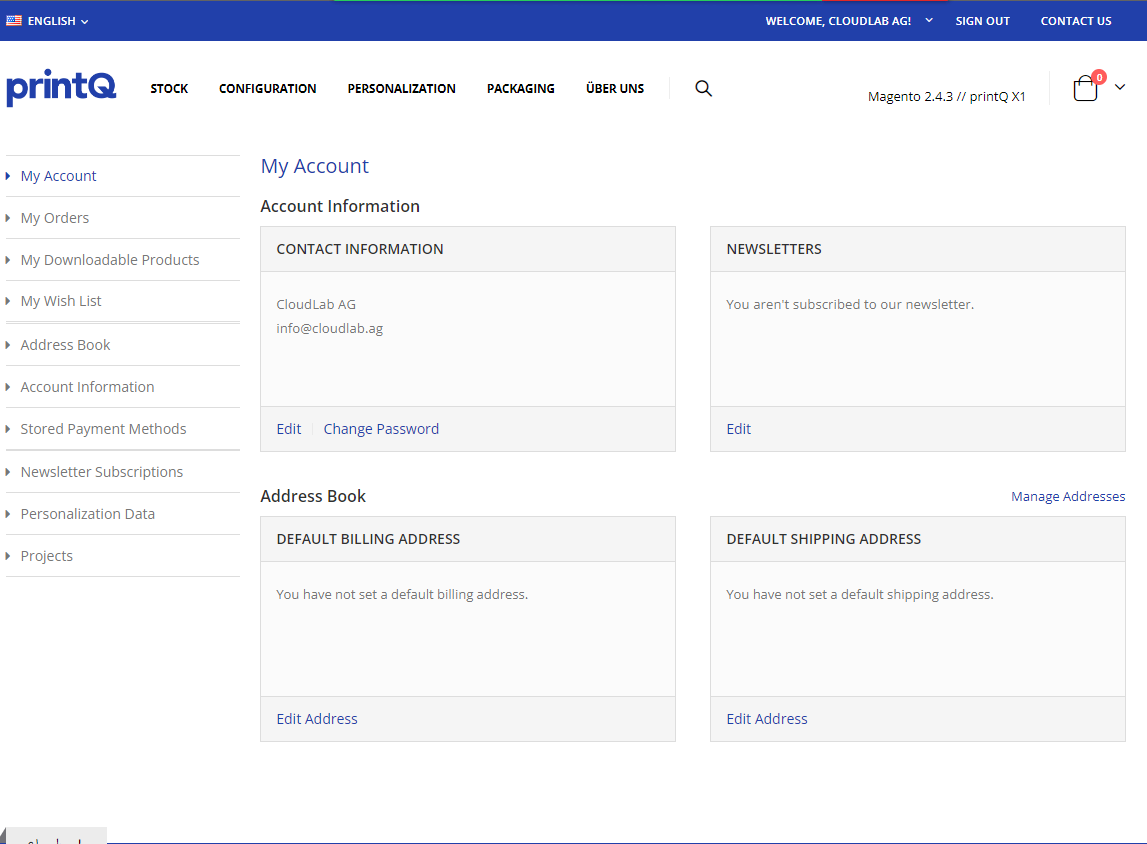Click the CloudLab AG contact name

click(316, 304)
